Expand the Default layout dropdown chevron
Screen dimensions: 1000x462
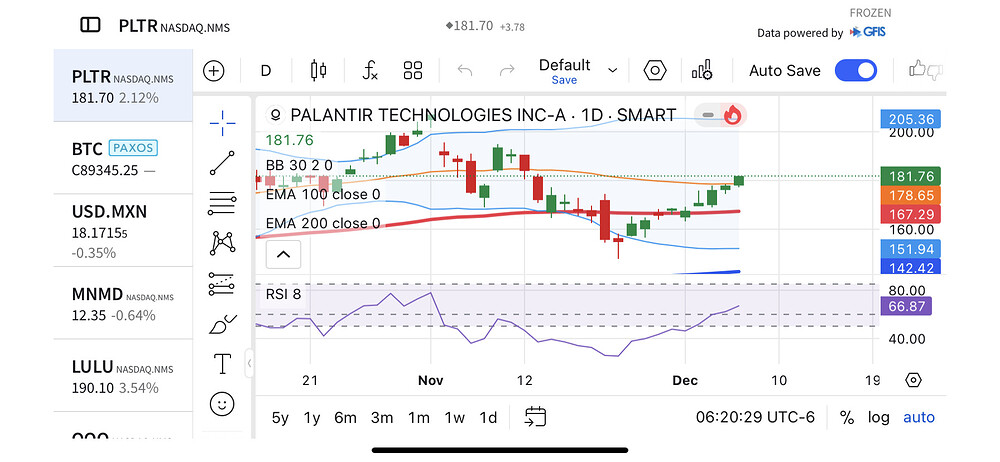point(613,71)
